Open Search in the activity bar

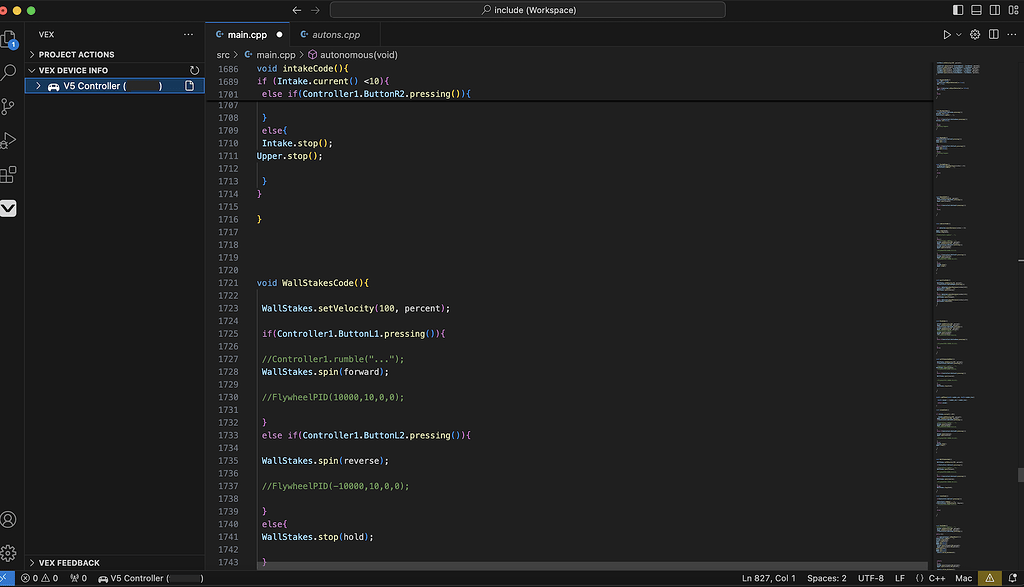(11, 72)
